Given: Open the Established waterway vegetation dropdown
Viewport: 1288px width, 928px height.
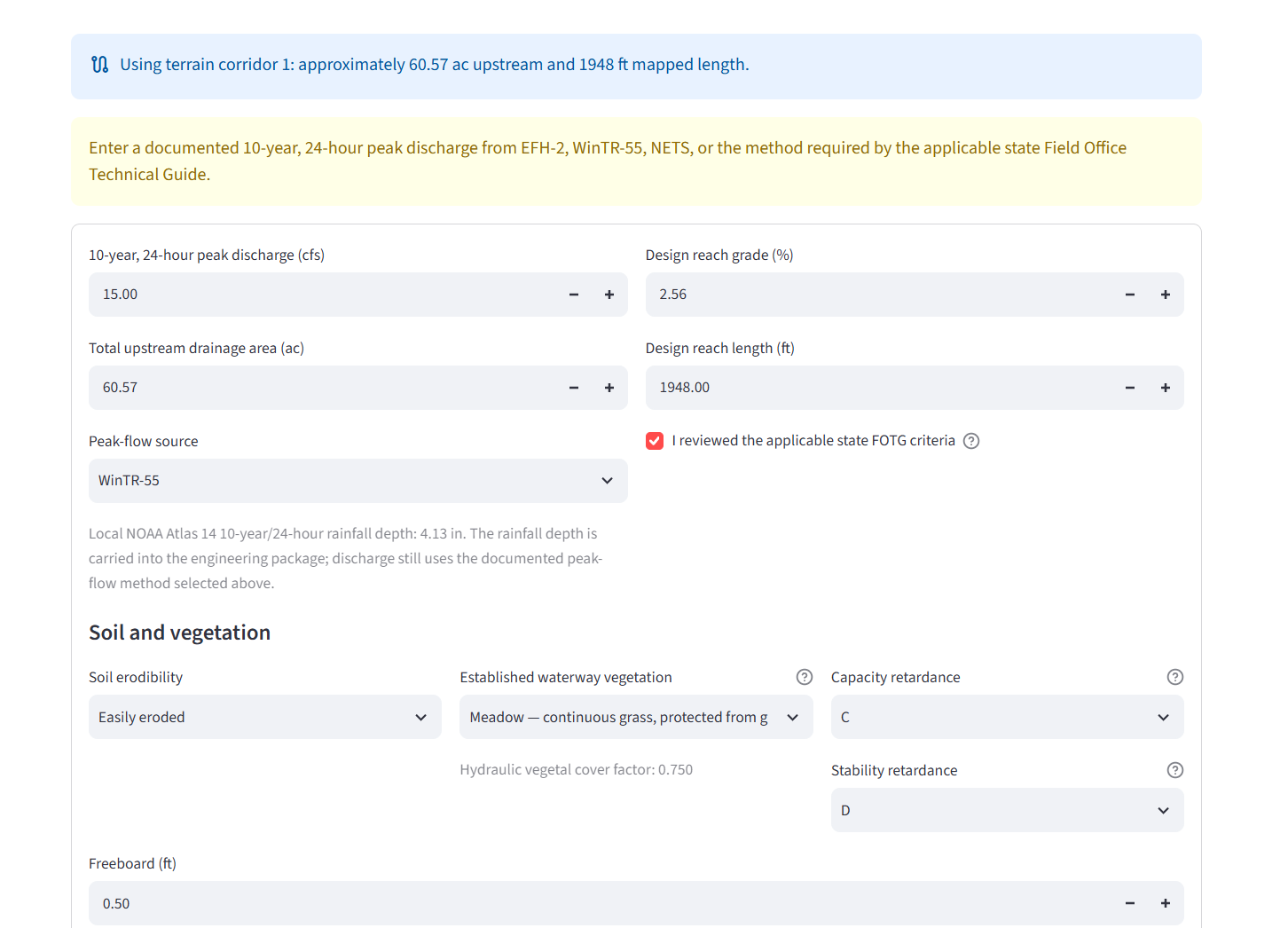Looking at the screenshot, I should click(636, 717).
